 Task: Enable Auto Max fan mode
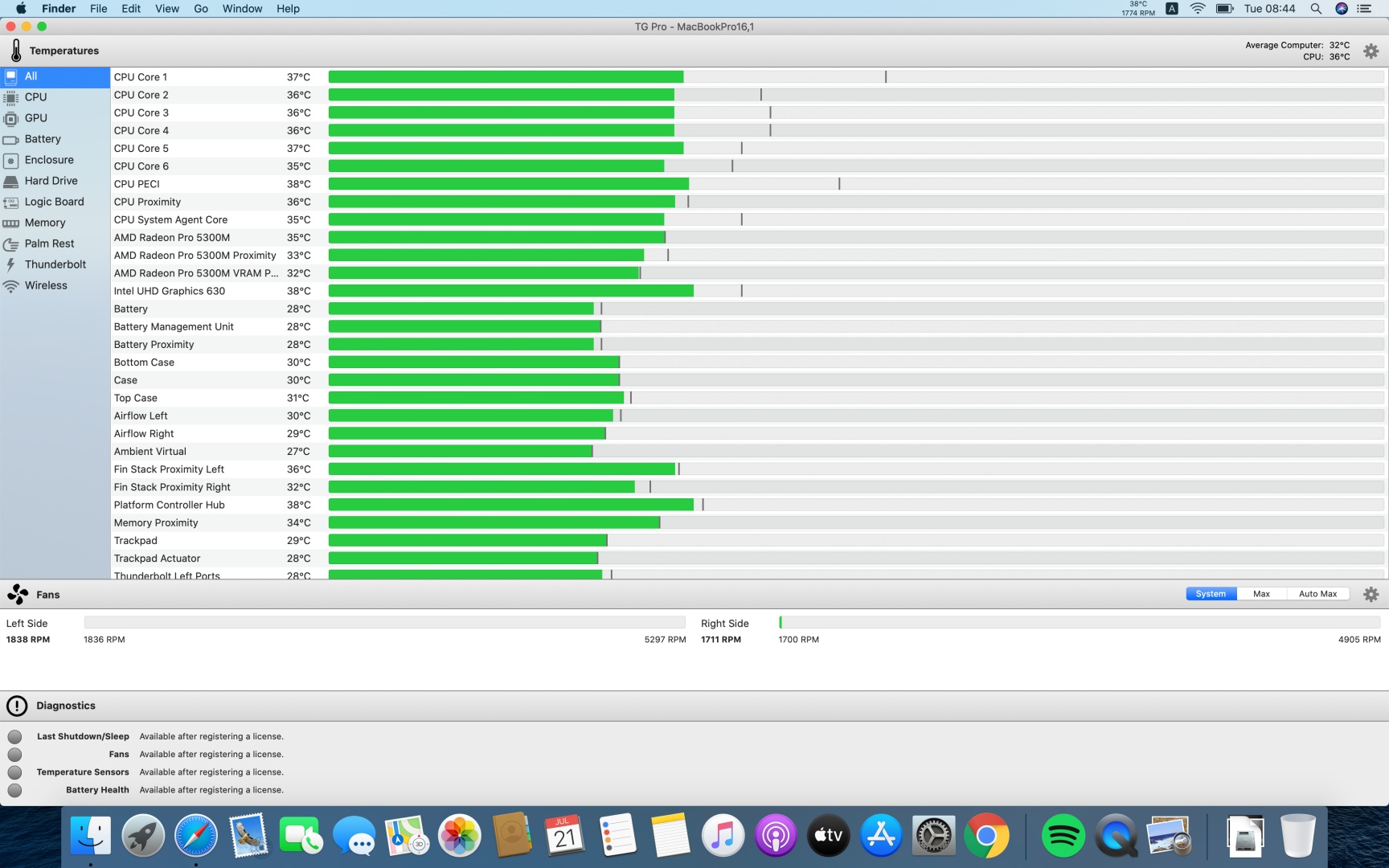1317,594
